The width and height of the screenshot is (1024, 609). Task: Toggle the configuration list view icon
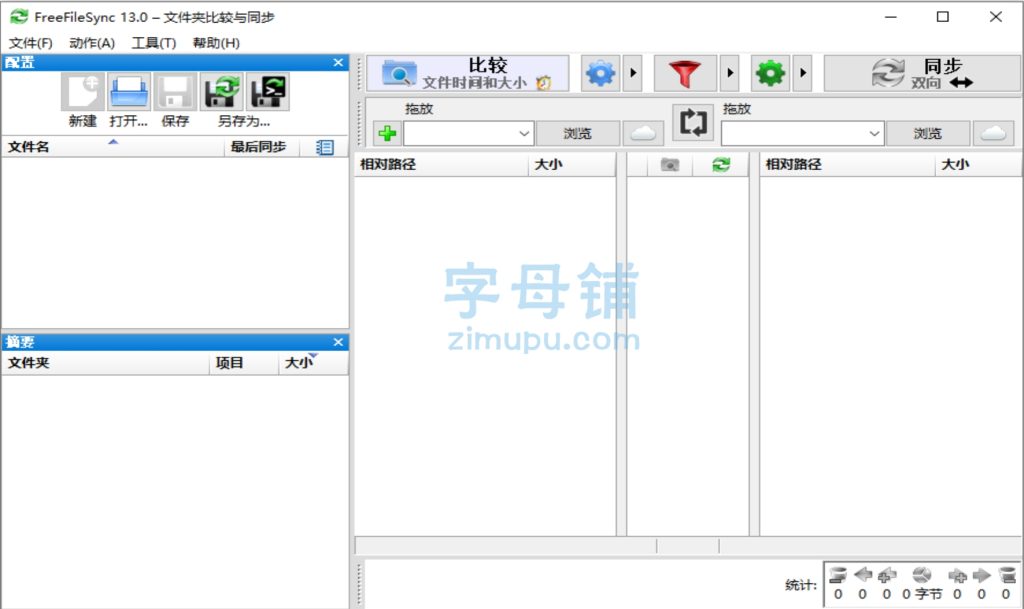(x=325, y=148)
